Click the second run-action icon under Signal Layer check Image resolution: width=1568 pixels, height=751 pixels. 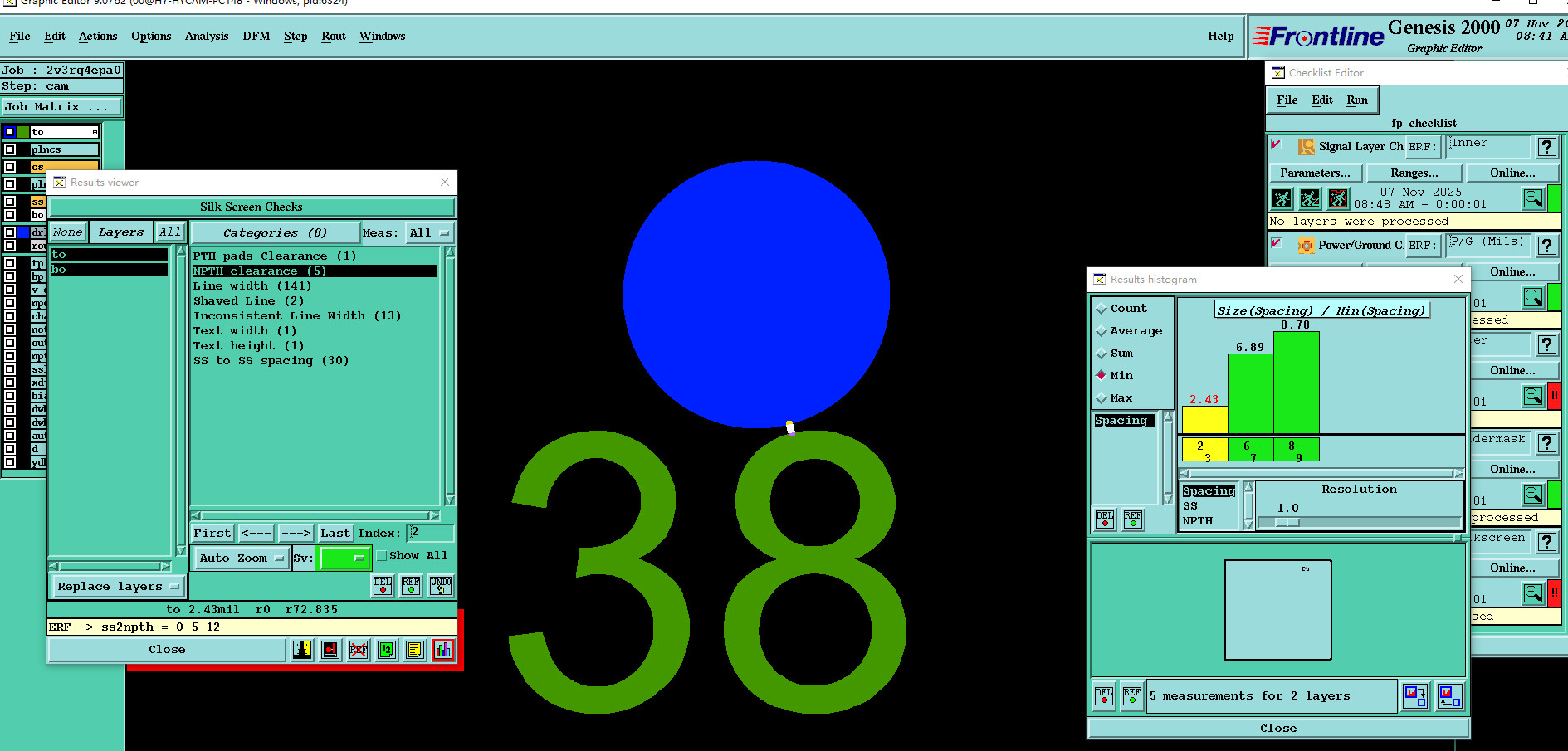pyautogui.click(x=1311, y=198)
